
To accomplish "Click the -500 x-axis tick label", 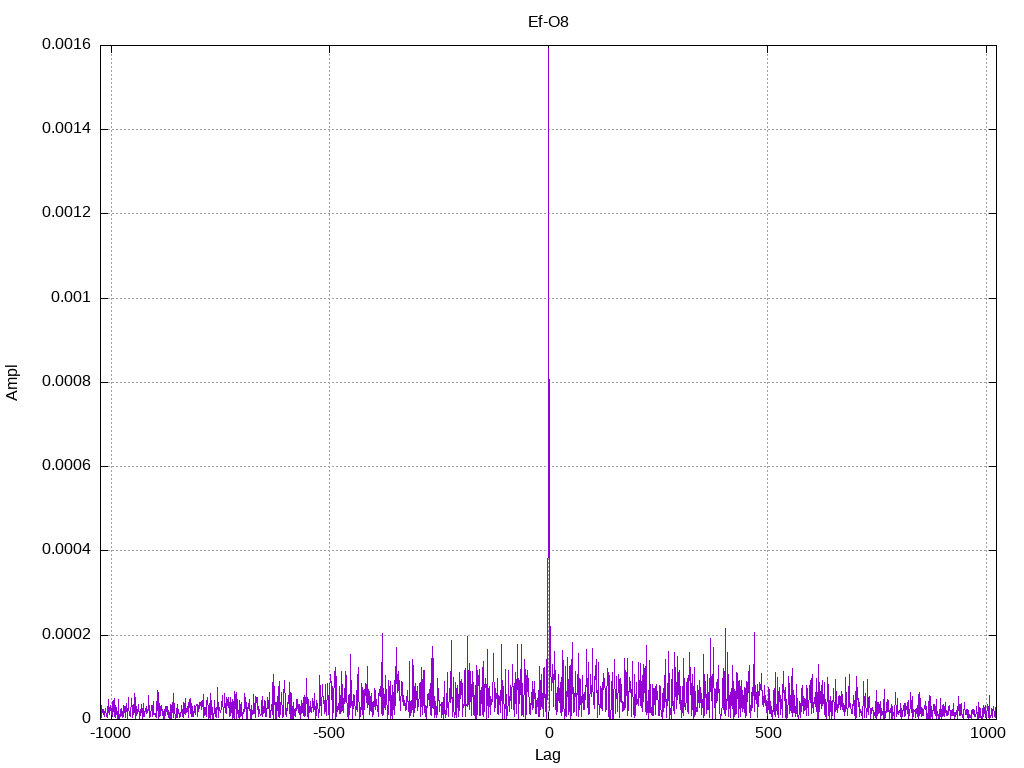I will (x=329, y=733).
